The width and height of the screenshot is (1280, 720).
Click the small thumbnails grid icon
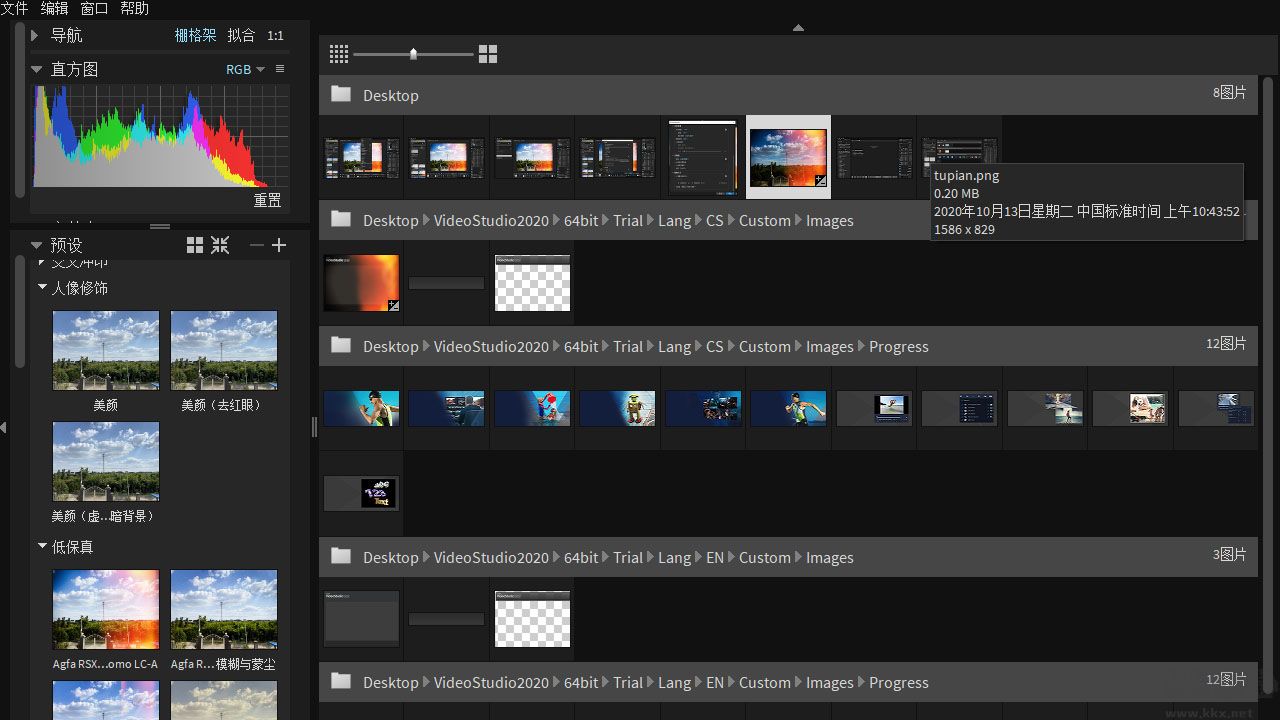pos(339,54)
